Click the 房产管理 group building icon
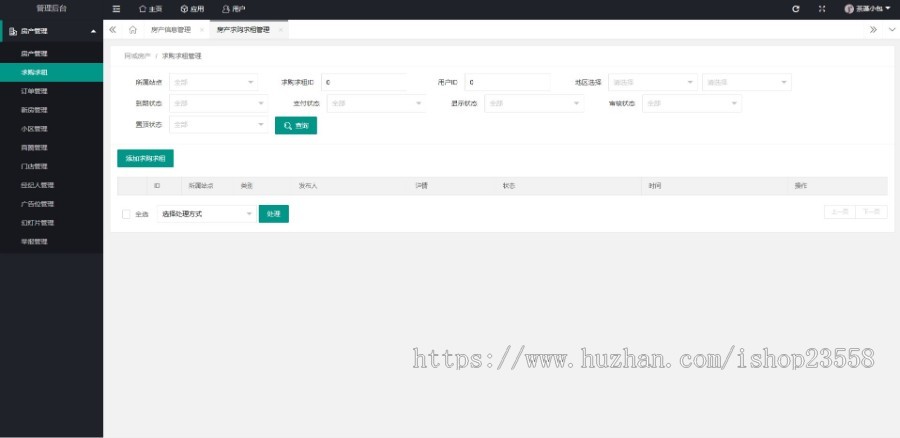 13,32
